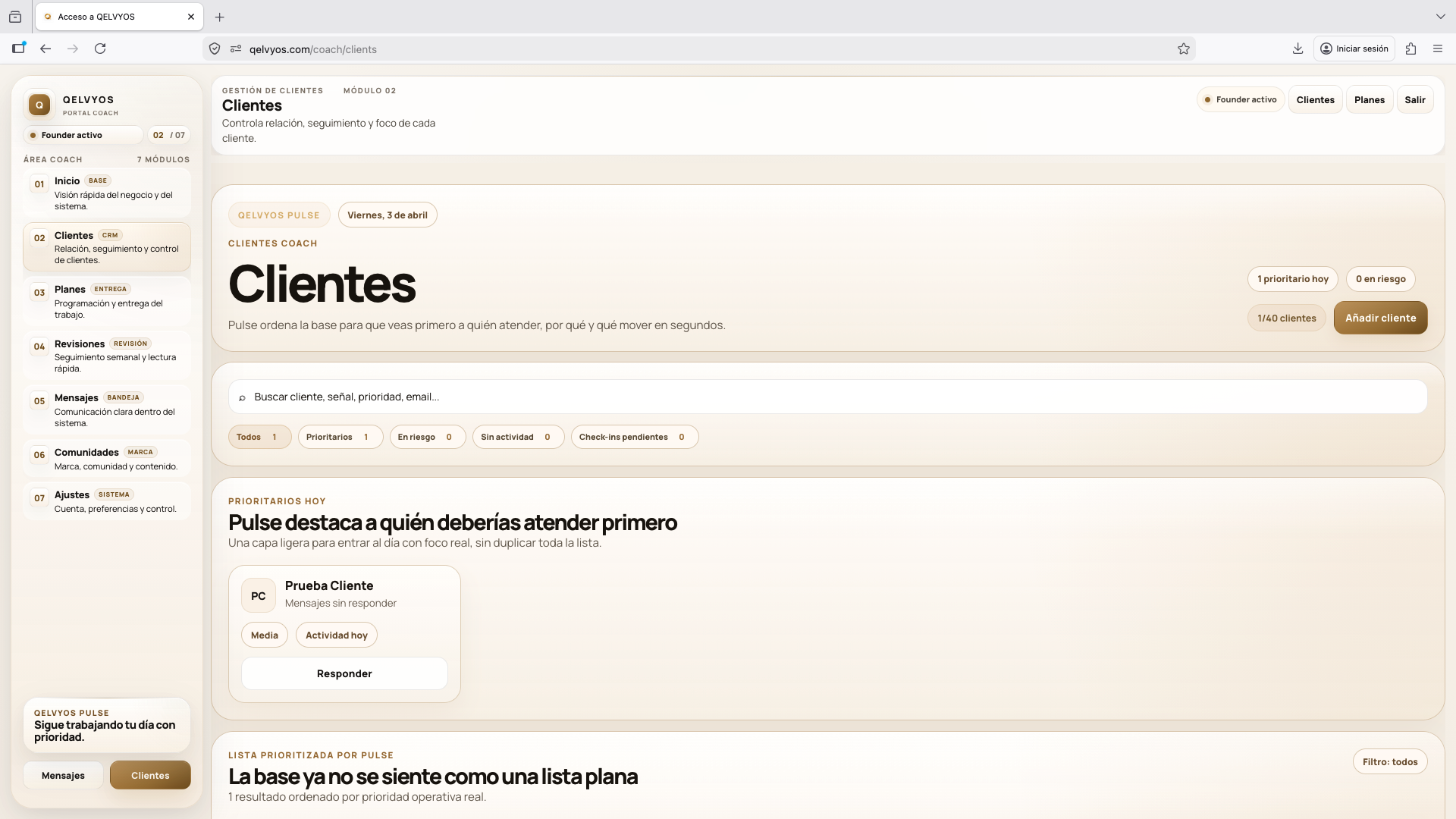Image resolution: width=1456 pixels, height=819 pixels.
Task: Open browser downloads icon
Action: 1298,49
